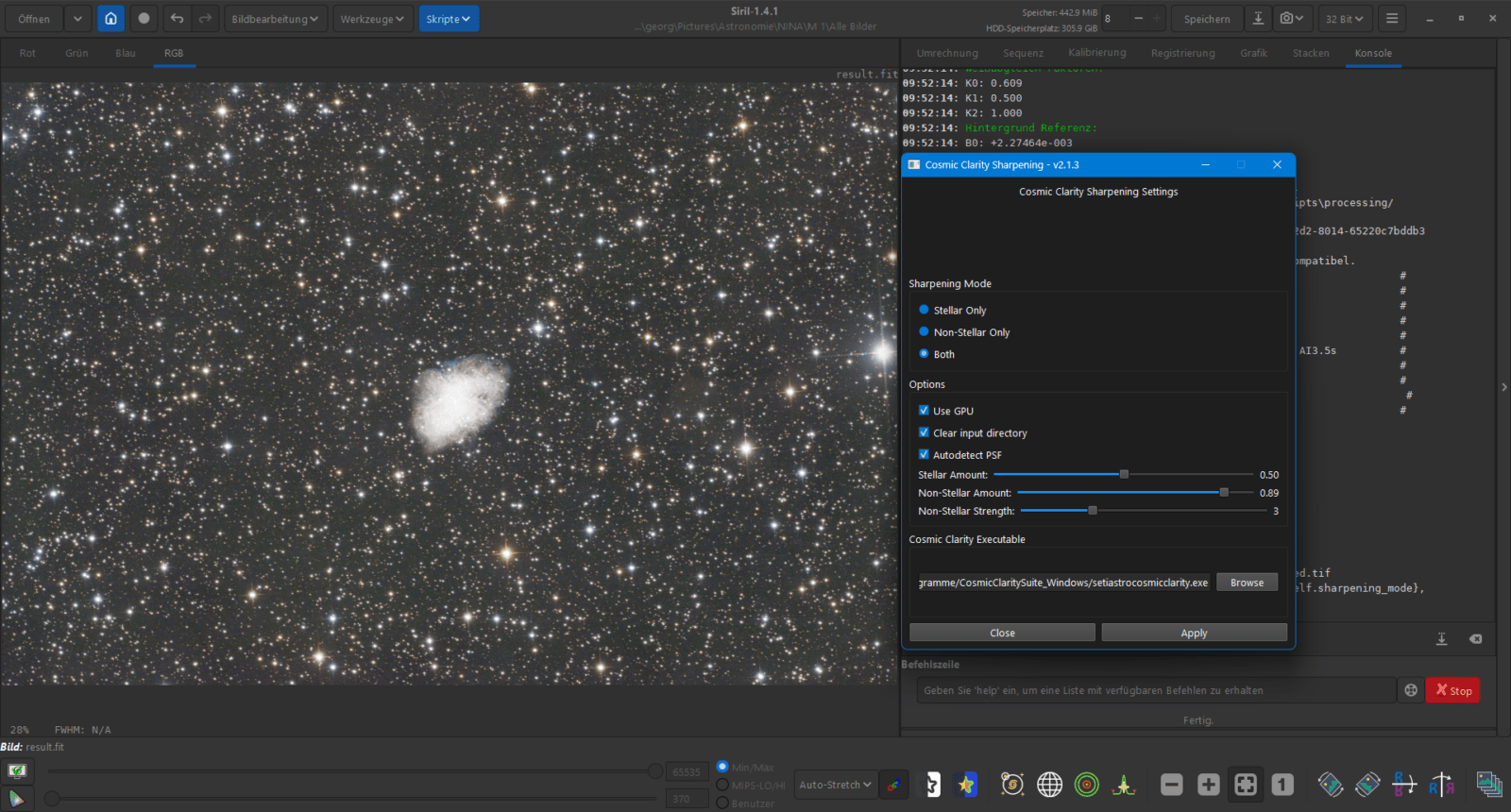Image resolution: width=1511 pixels, height=812 pixels.
Task: Click the globe astrometry icon
Action: [x=1049, y=785]
